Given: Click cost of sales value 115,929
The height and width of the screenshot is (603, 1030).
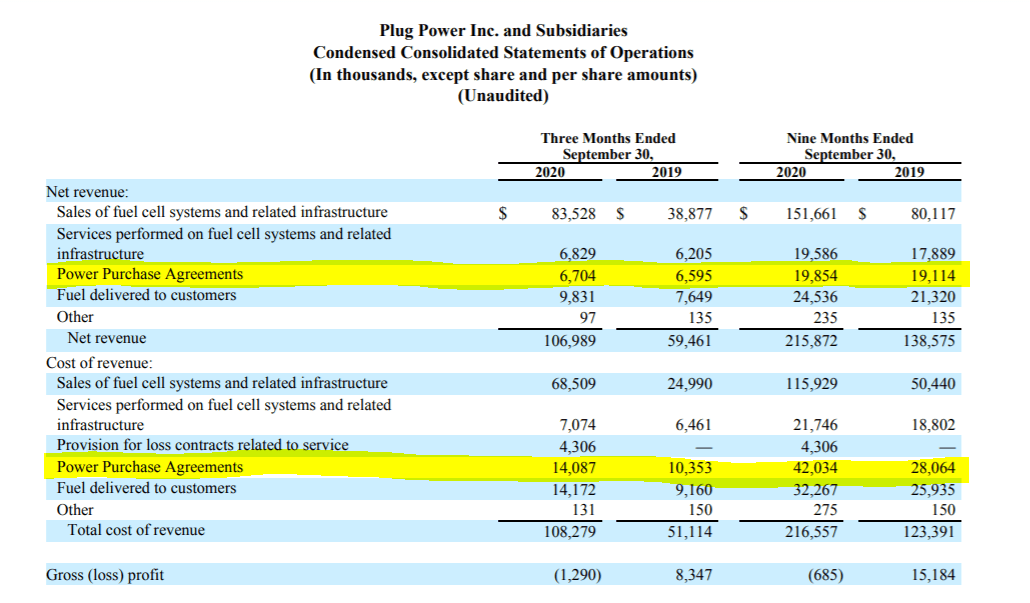Looking at the screenshot, I should (x=811, y=384).
